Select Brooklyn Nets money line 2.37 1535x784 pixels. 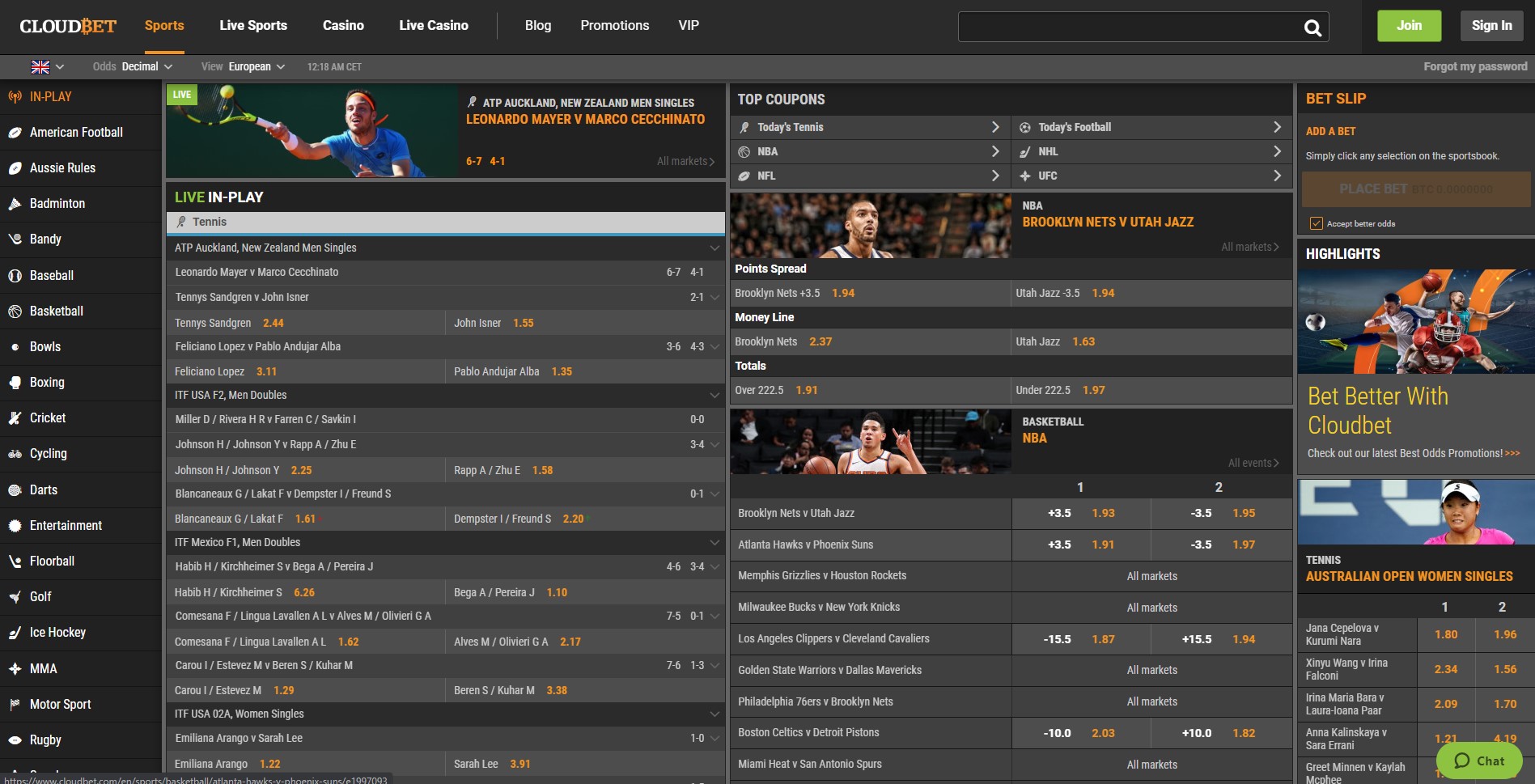point(821,341)
